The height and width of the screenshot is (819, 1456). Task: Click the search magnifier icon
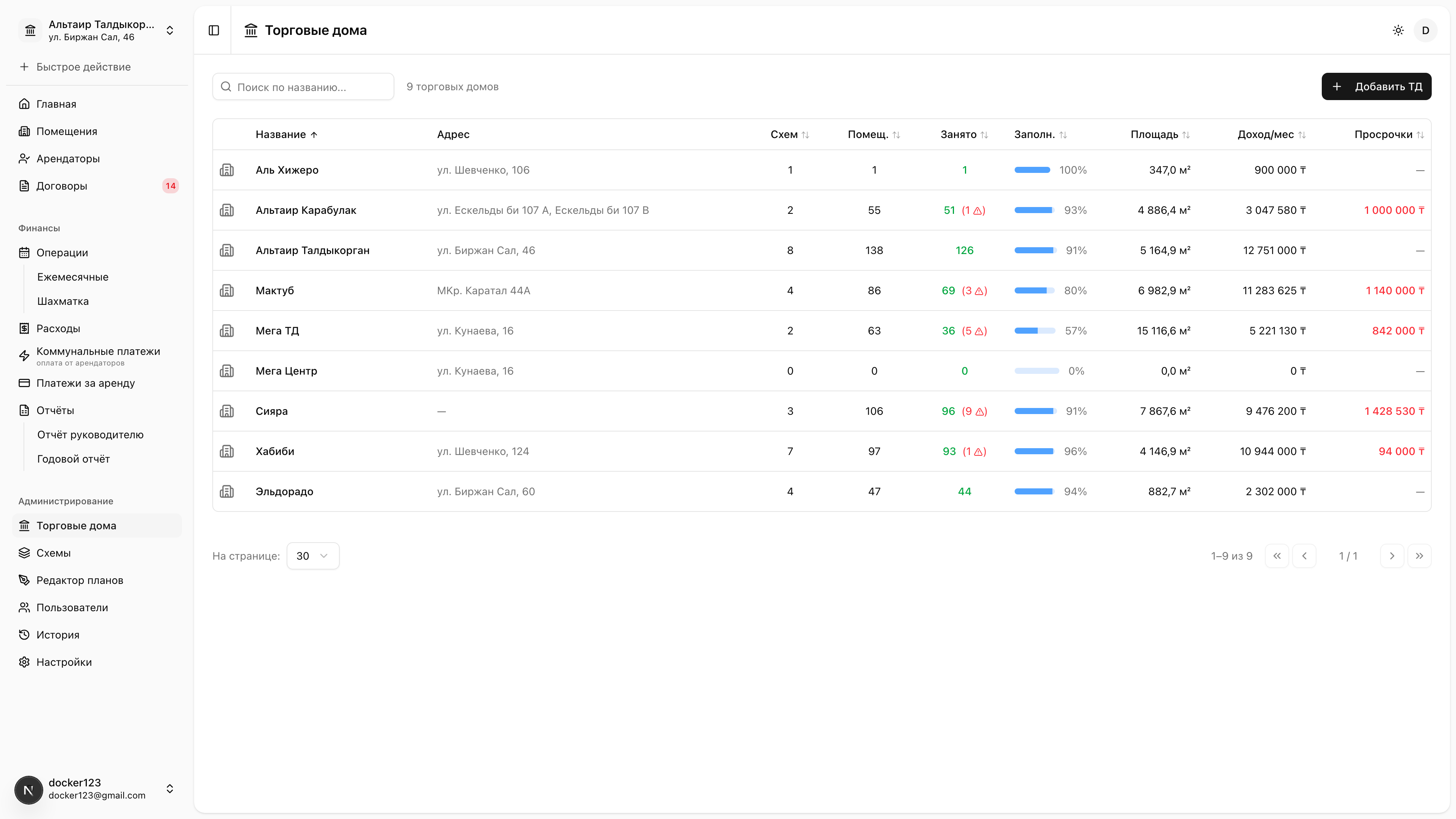point(226,86)
